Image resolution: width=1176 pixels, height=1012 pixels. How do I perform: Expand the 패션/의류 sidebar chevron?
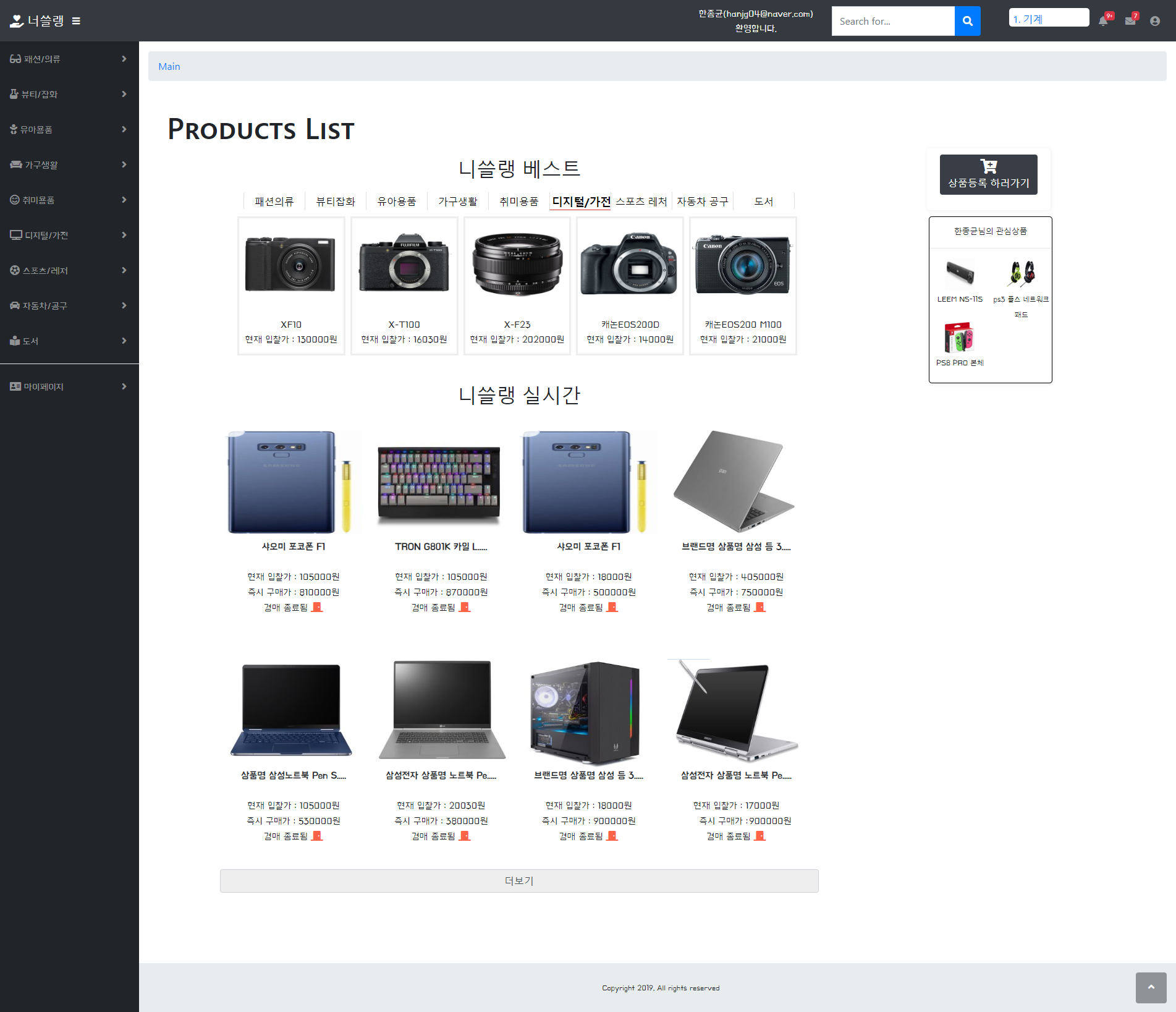124,59
